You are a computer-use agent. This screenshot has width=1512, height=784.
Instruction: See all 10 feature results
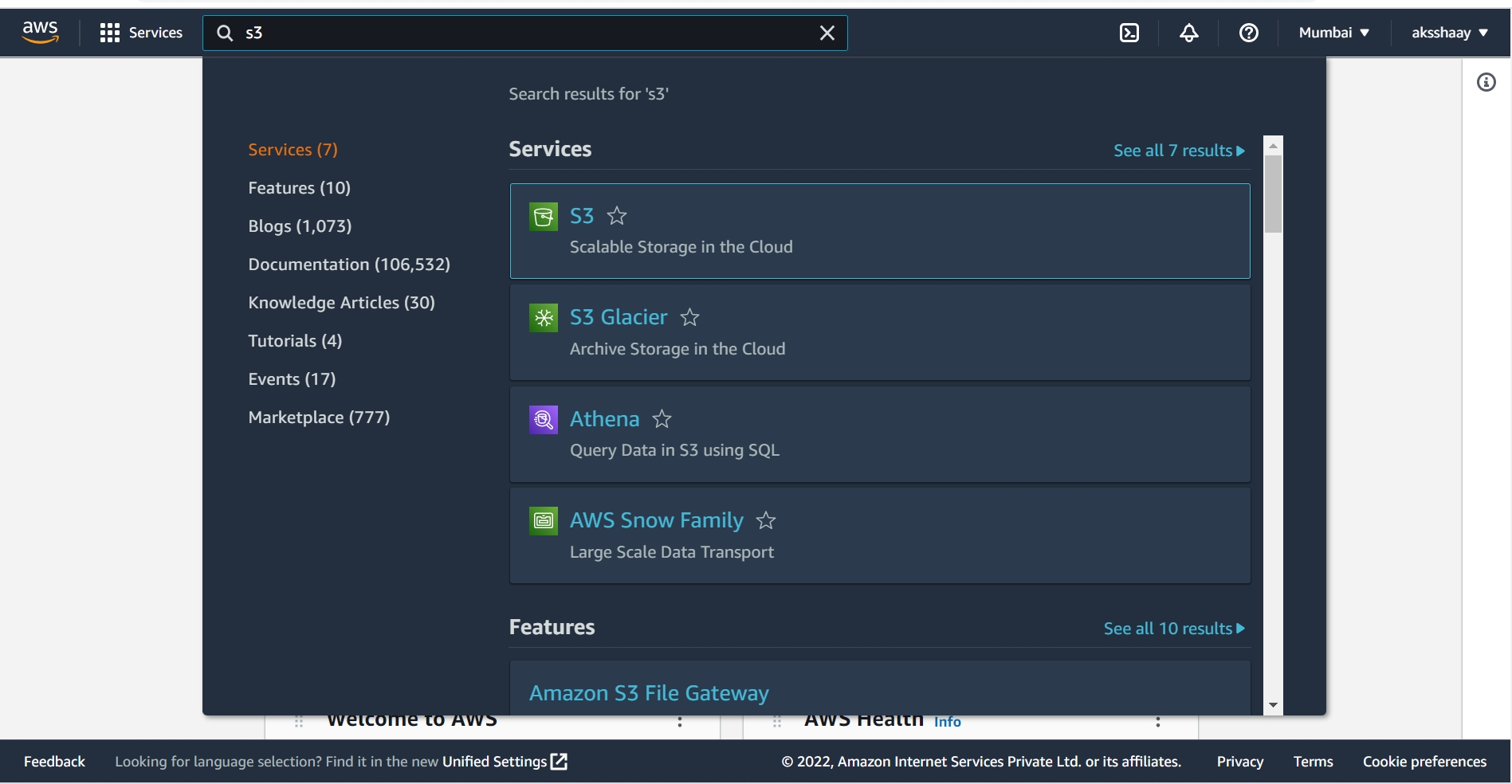coord(1174,629)
